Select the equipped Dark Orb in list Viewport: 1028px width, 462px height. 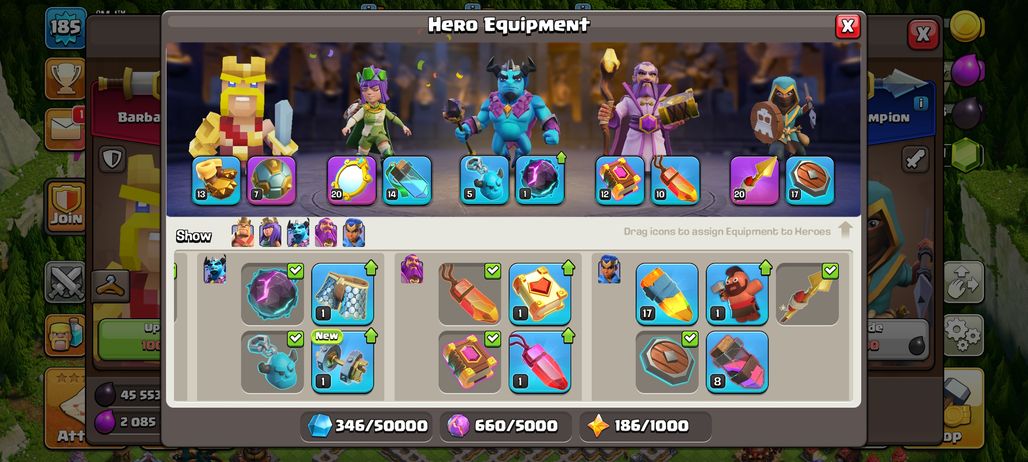tap(272, 294)
